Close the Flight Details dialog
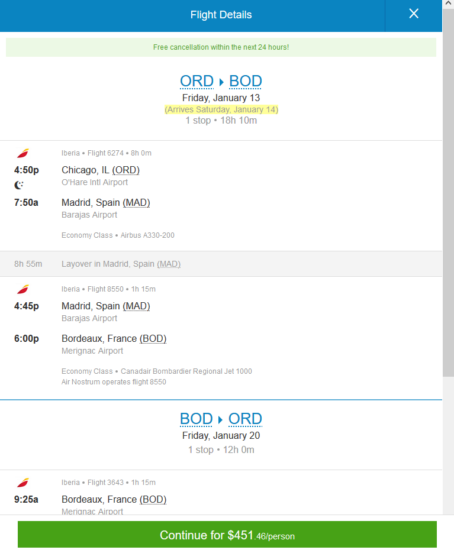454x550 pixels. pyautogui.click(x=414, y=14)
